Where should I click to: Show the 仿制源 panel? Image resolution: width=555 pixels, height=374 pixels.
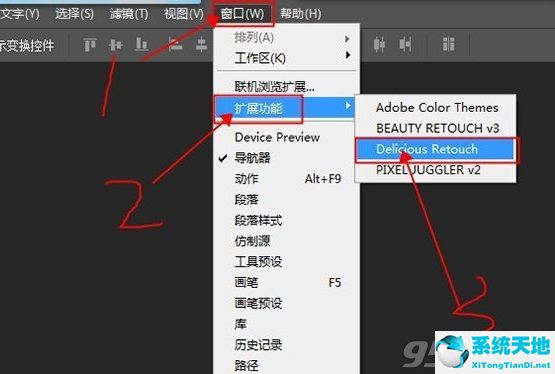[286, 241]
